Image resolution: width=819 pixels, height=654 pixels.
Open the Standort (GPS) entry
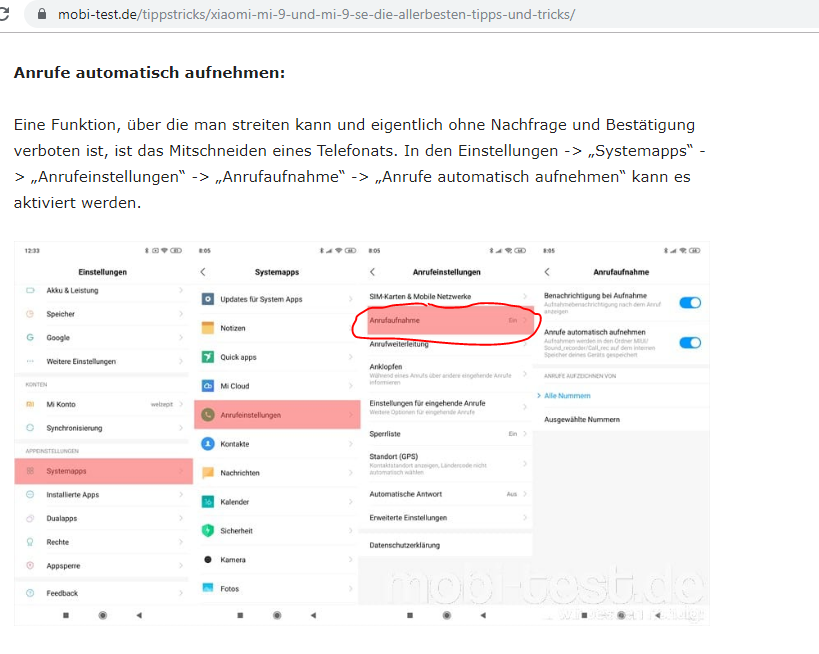point(447,463)
